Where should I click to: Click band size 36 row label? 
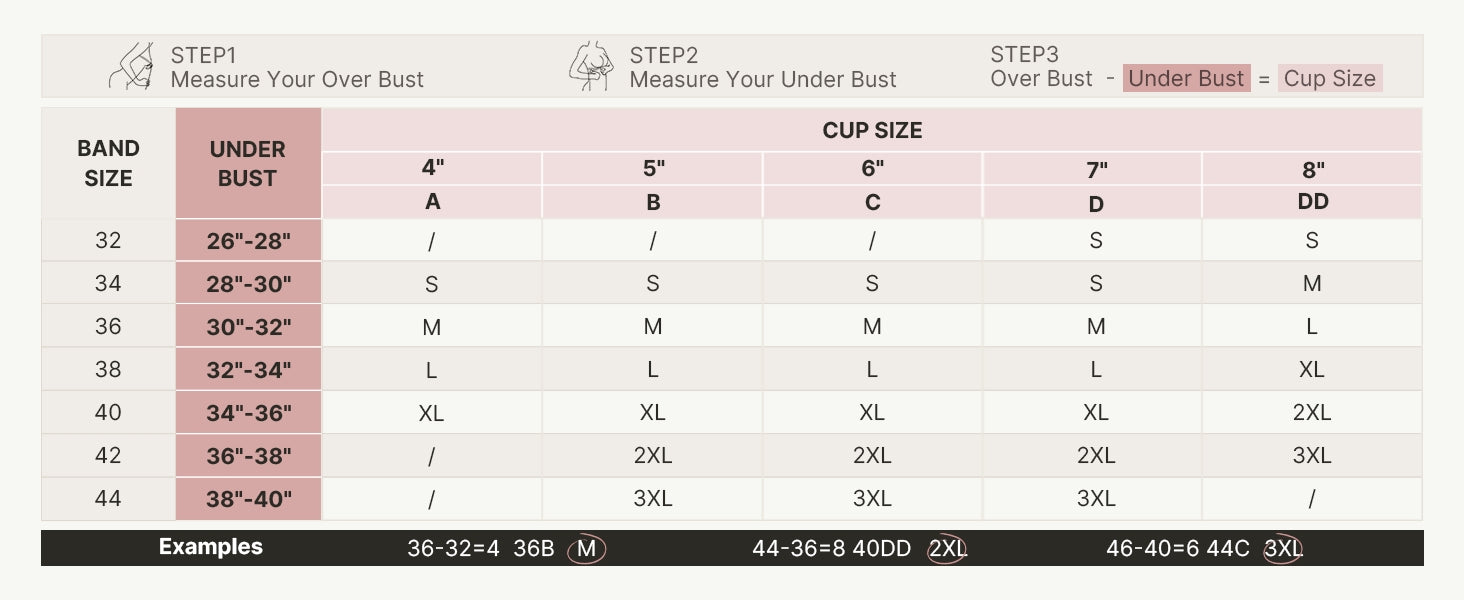click(x=108, y=327)
